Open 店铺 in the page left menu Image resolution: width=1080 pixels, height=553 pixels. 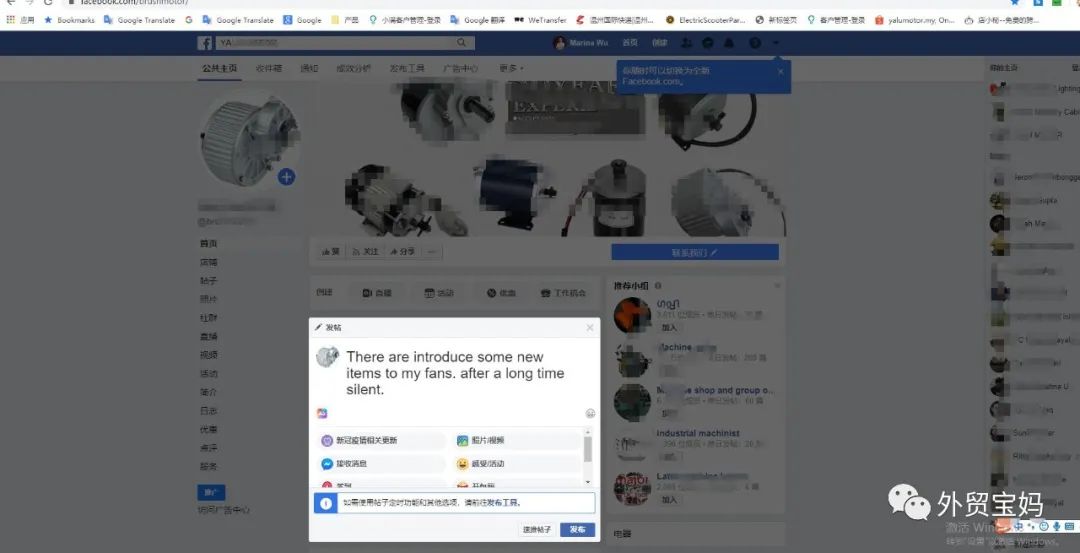coord(209,262)
